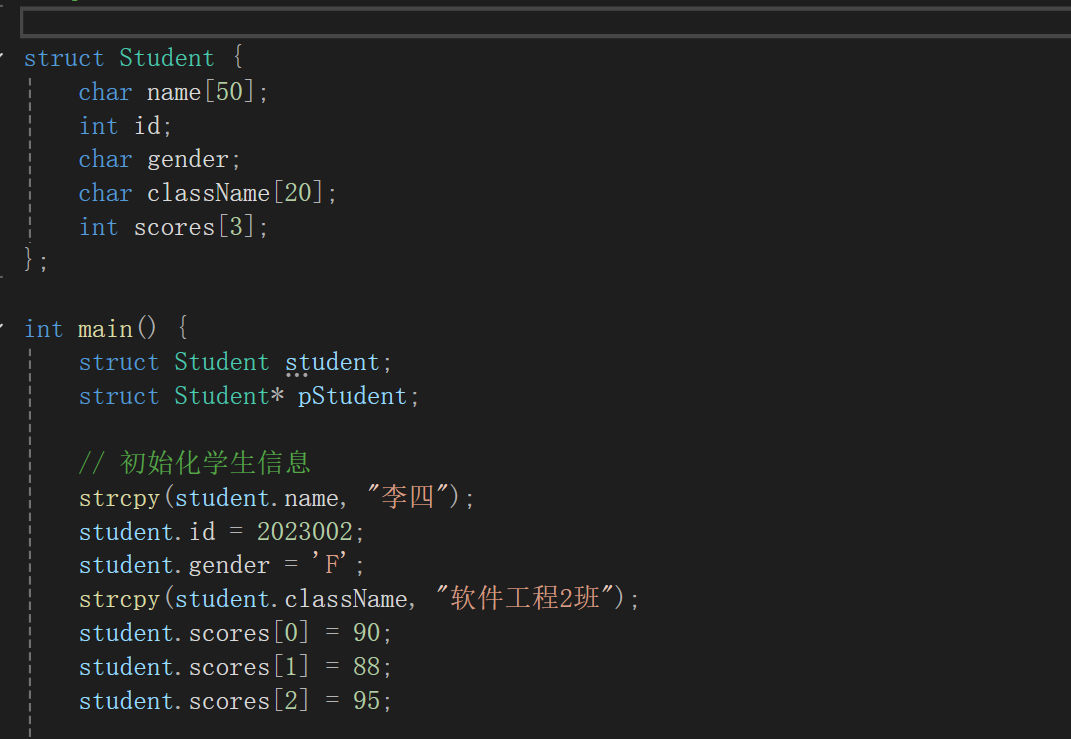1071x739 pixels.
Task: Click strcpy on the student.name line
Action: coord(119,499)
